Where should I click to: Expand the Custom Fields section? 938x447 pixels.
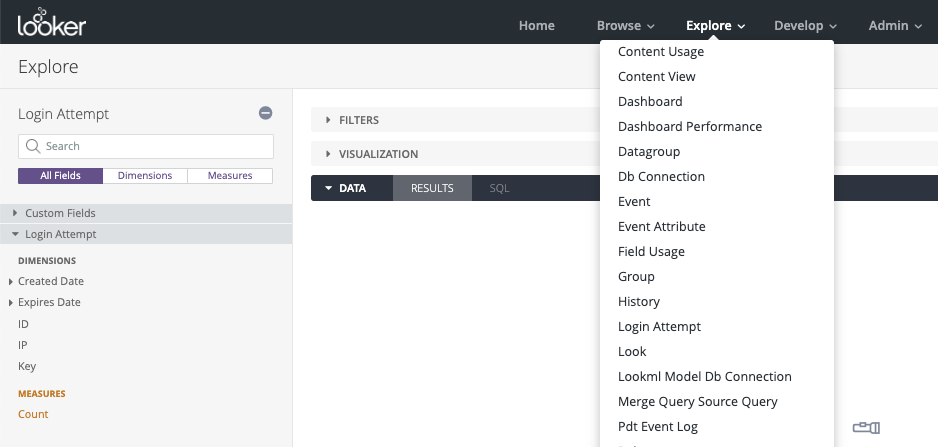coord(146,213)
